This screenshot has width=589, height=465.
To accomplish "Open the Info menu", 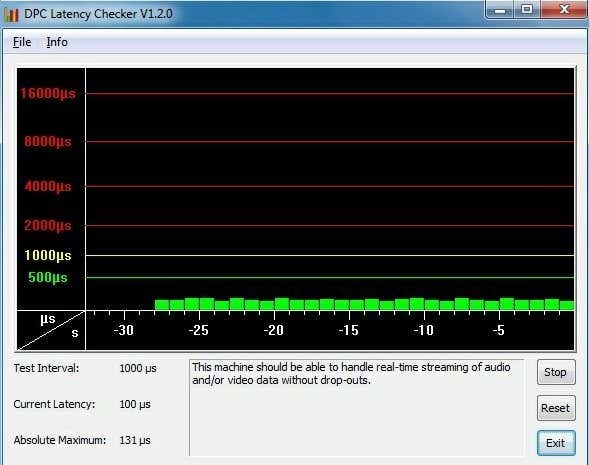I will [x=57, y=42].
